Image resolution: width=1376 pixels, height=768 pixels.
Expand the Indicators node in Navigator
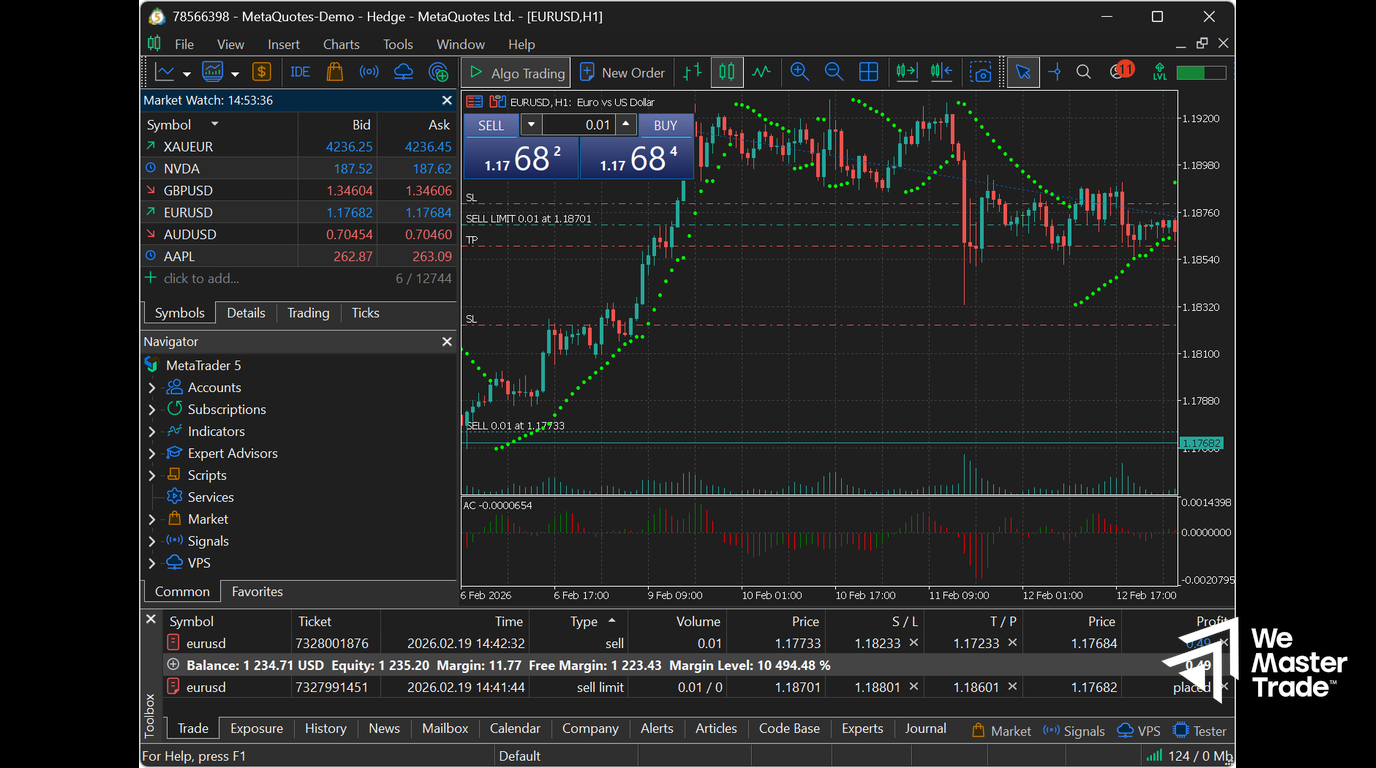152,432
